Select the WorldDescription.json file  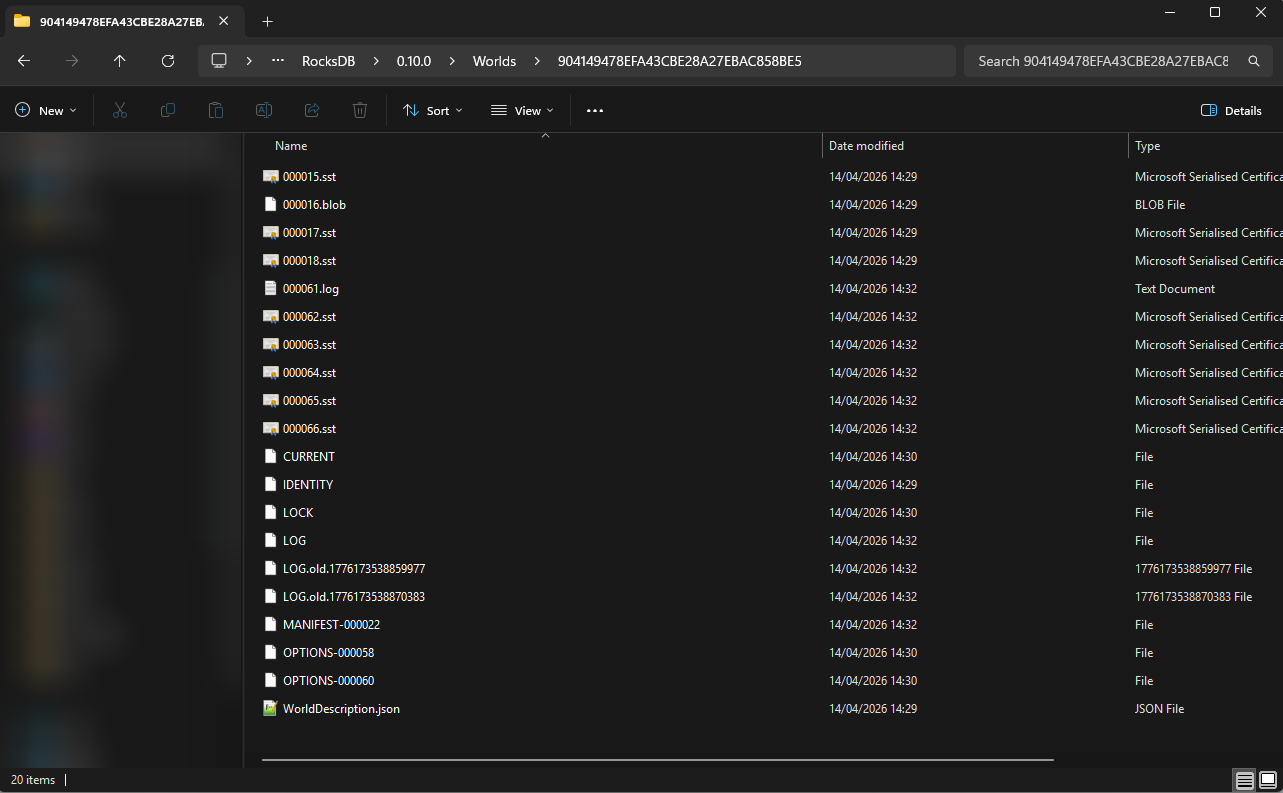(x=341, y=709)
